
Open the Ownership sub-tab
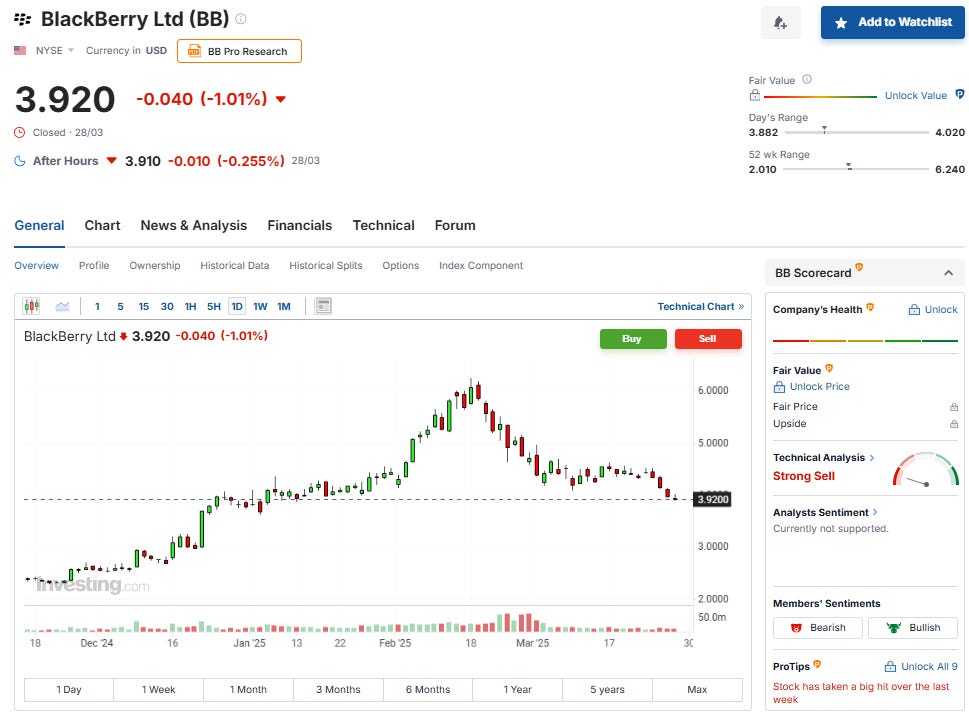[x=154, y=265]
